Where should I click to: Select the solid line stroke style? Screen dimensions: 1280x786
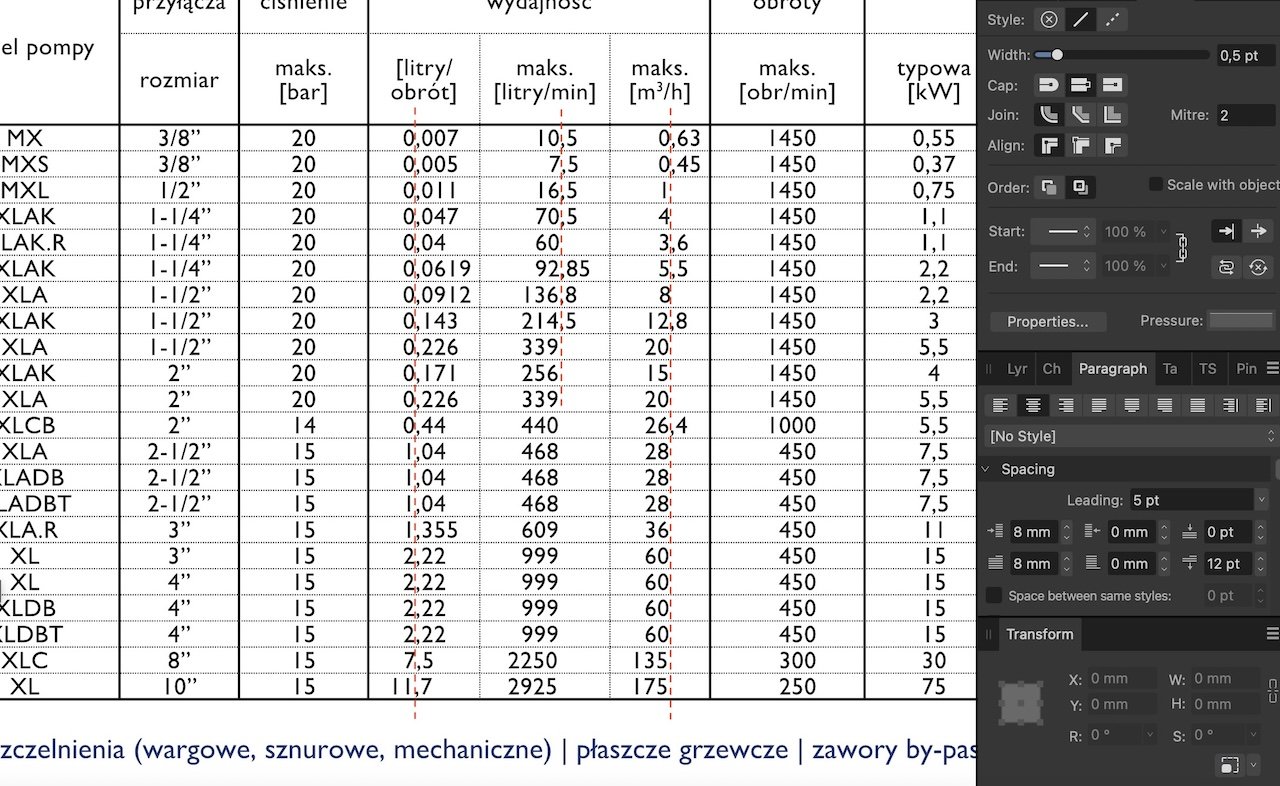pos(1080,19)
